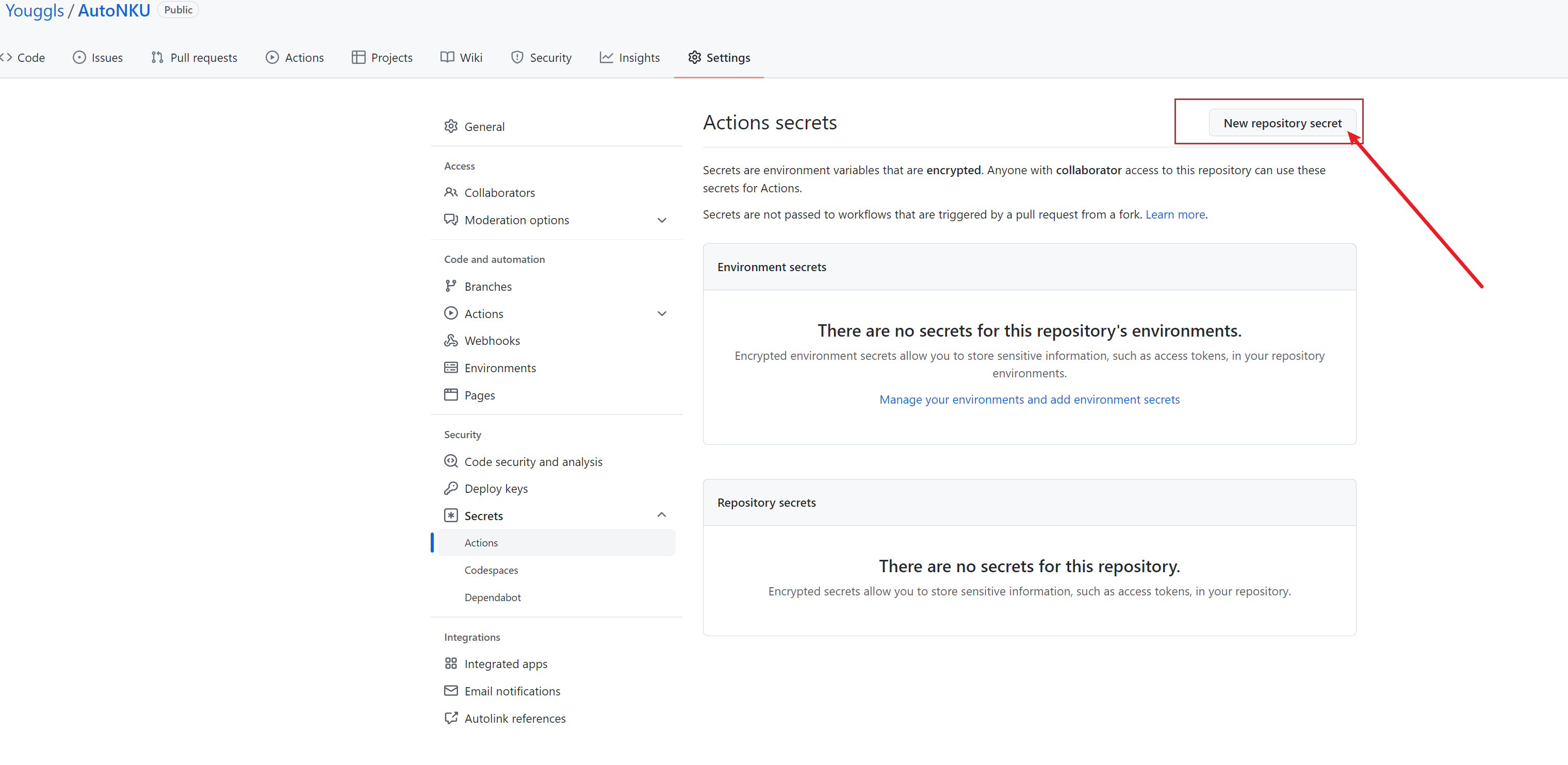1568x765 pixels.
Task: Select Dependabot under Secrets
Action: click(492, 597)
